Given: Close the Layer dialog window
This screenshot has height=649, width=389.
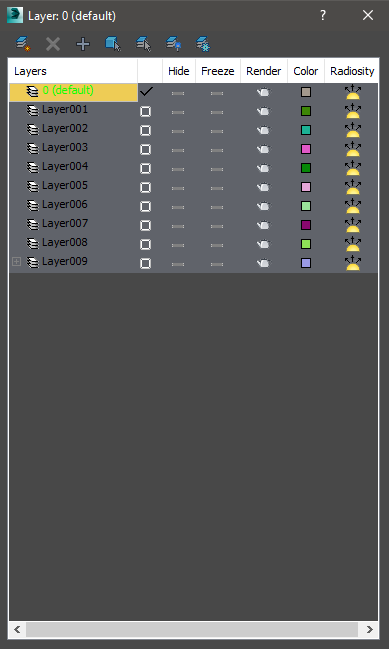Looking at the screenshot, I should 368,15.
